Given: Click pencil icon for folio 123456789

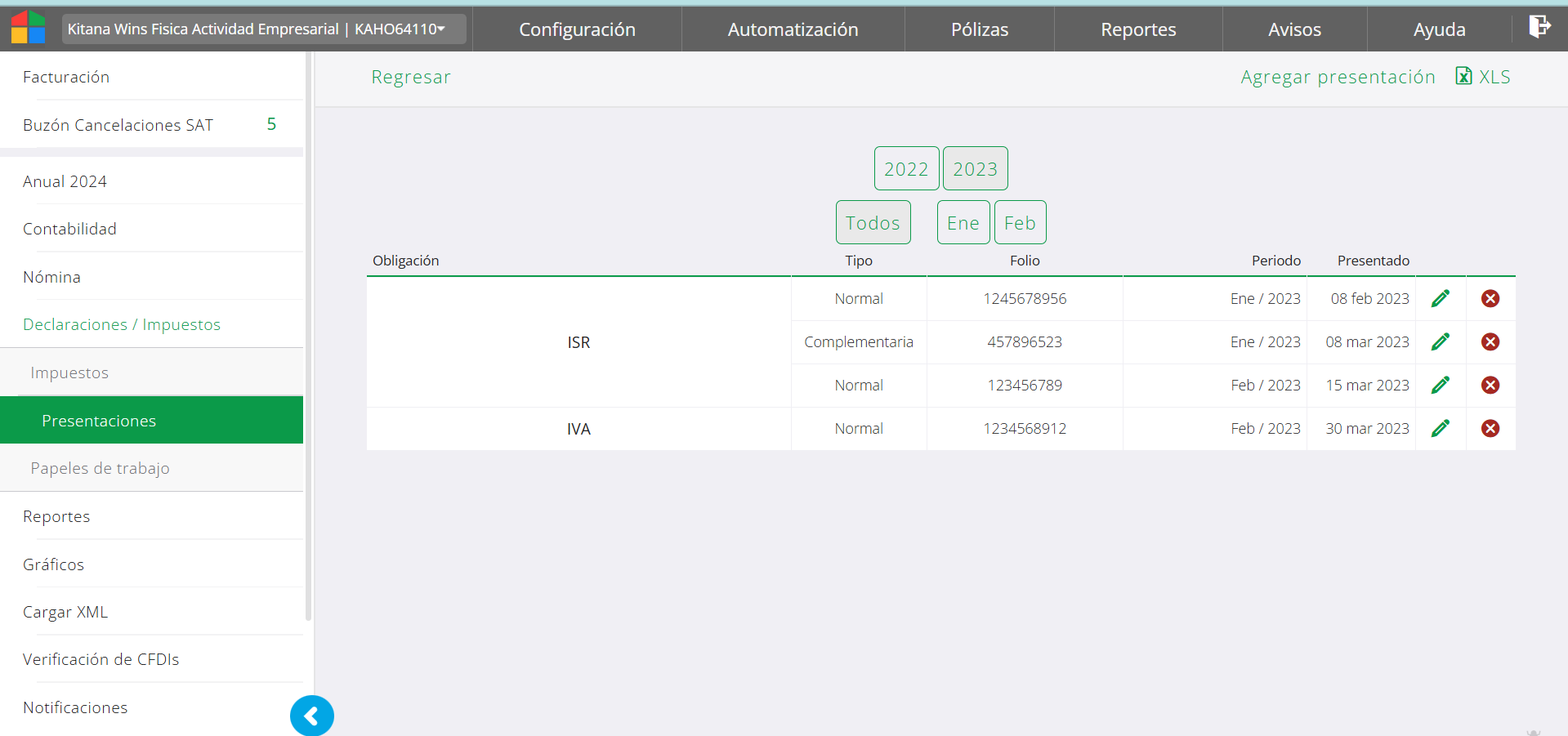Looking at the screenshot, I should [1441, 386].
